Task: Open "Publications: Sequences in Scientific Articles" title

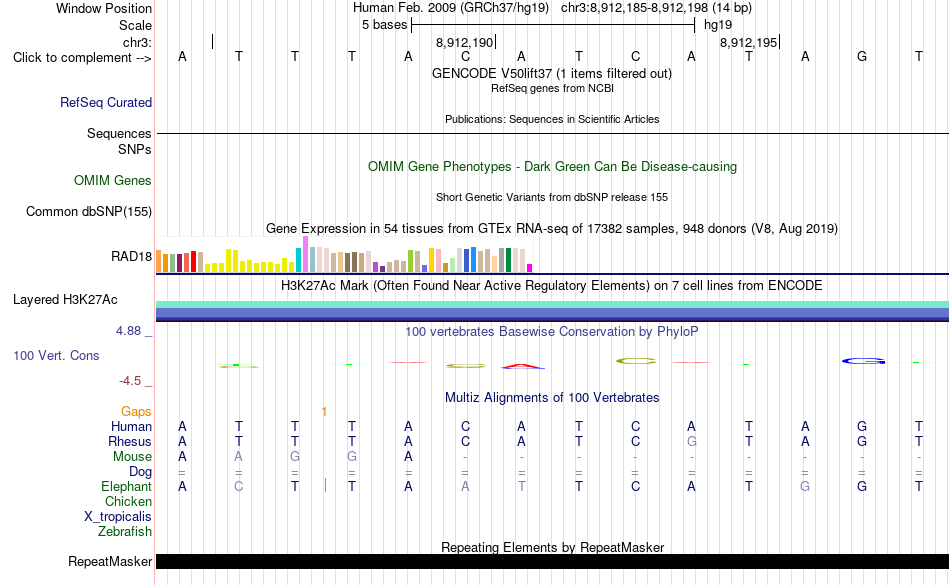Action: pyautogui.click(x=552, y=119)
